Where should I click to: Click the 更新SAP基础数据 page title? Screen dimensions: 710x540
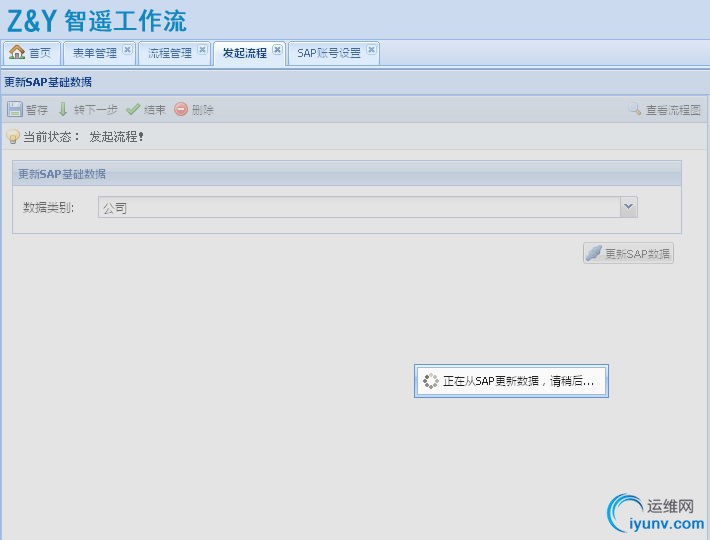click(48, 82)
